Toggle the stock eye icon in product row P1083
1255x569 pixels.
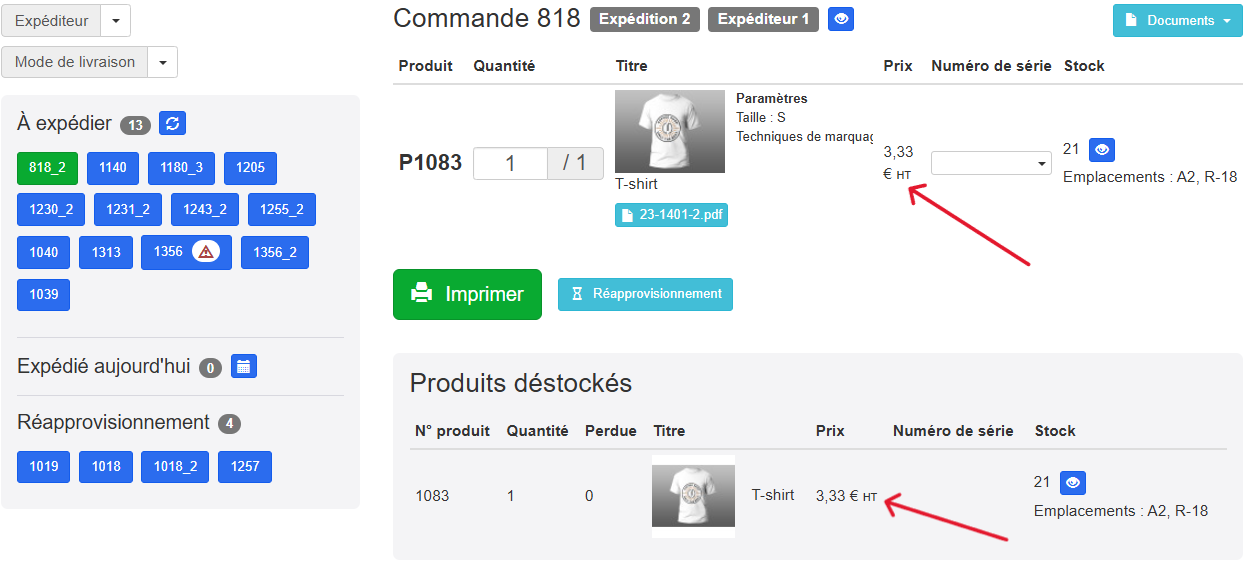[x=1102, y=150]
